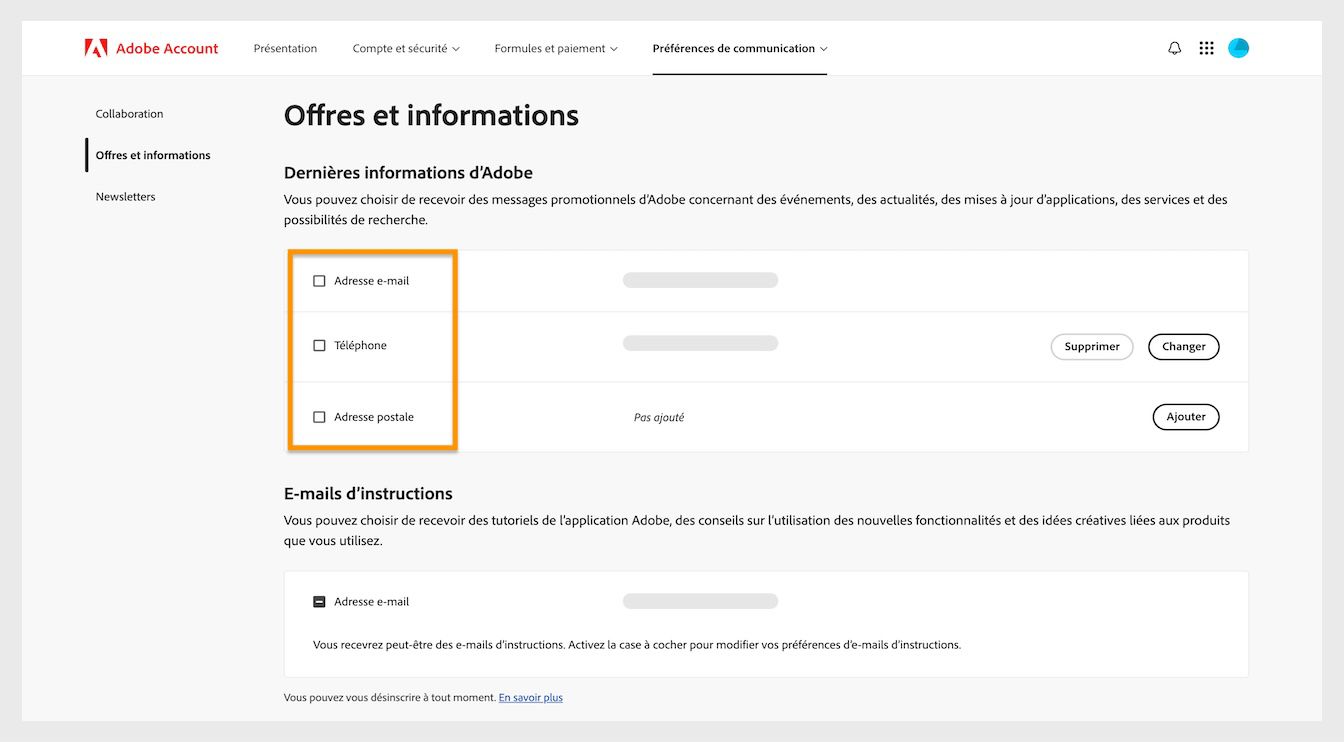The image size is (1344, 742).
Task: Expand the Compte et sécurité menu
Action: pos(406,47)
